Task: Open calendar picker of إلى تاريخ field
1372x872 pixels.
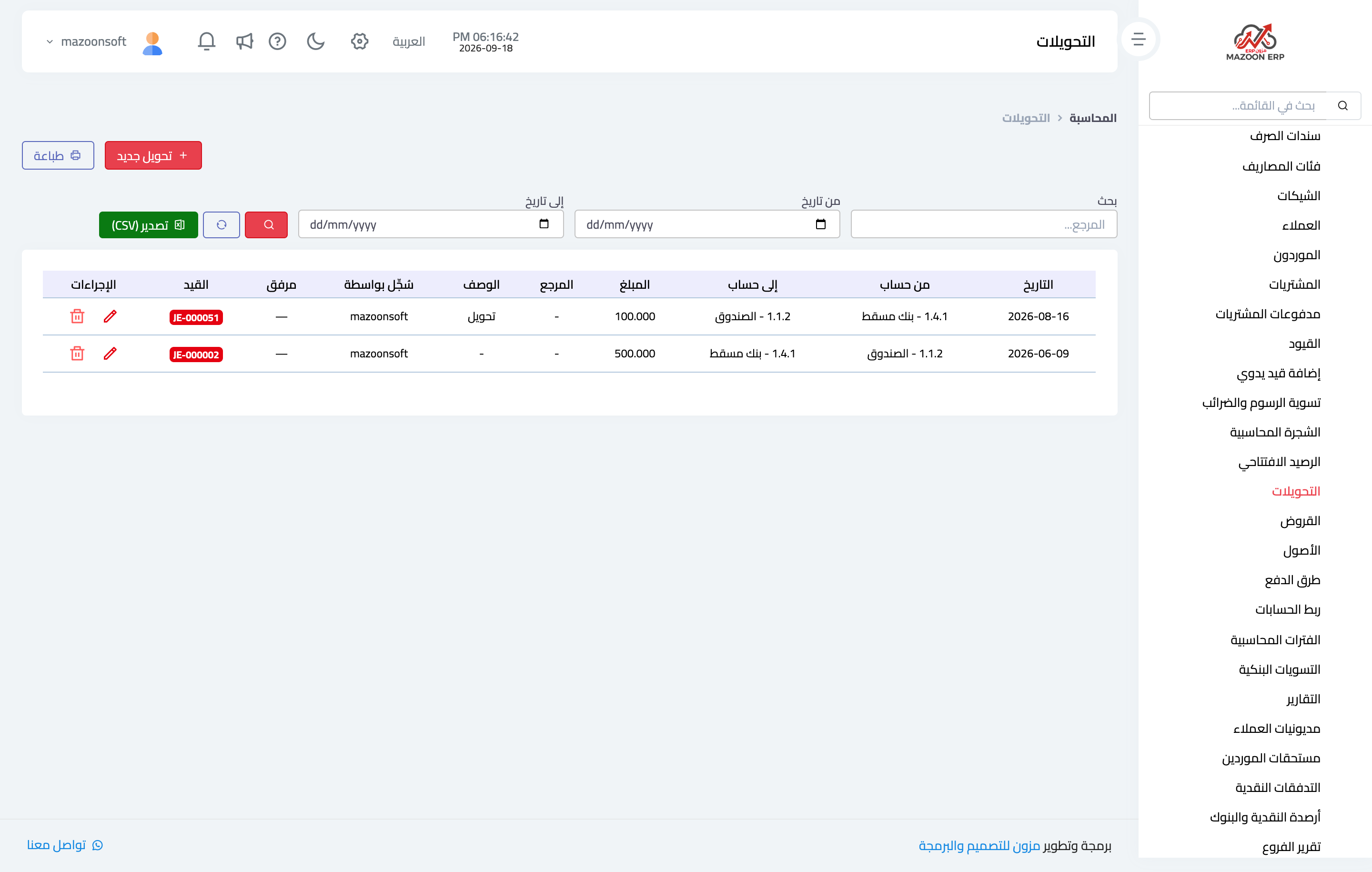Action: [544, 224]
